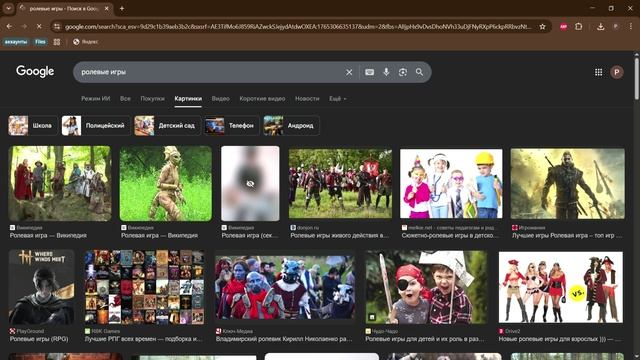The height and width of the screenshot is (360, 640).
Task: Open the ABP extension icon
Action: point(564,27)
